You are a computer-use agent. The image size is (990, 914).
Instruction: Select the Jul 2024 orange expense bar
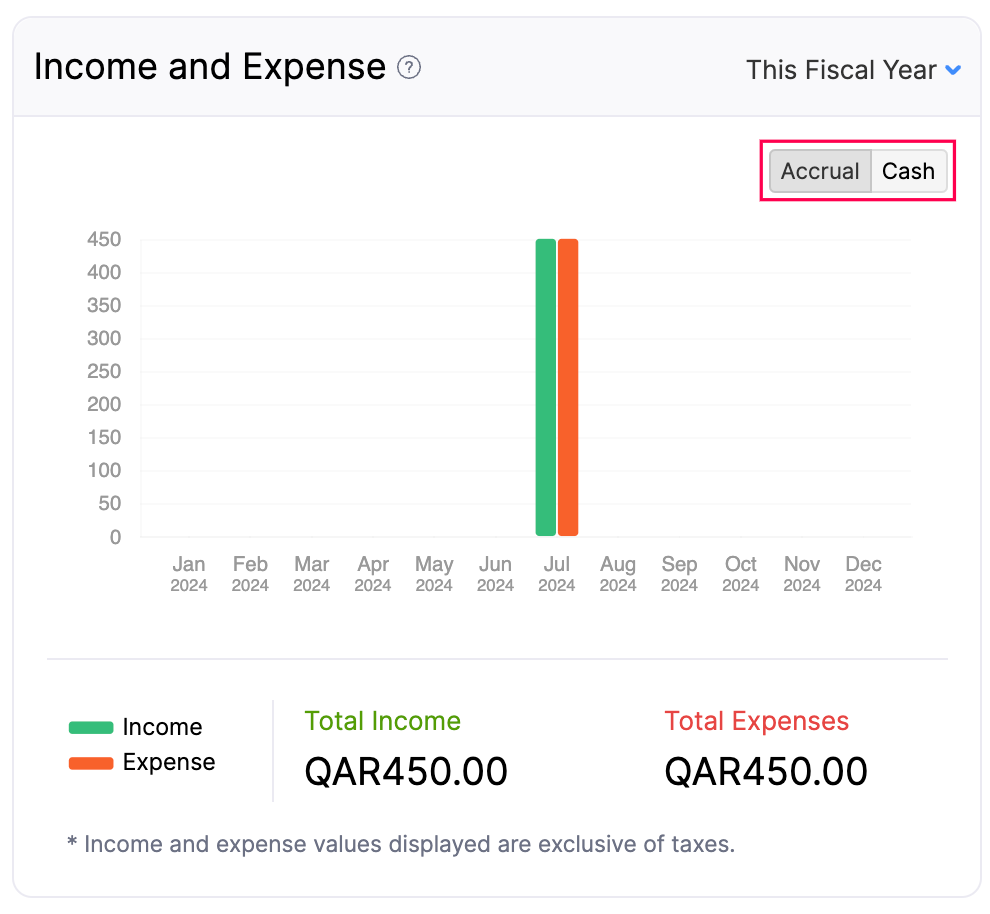coord(569,385)
